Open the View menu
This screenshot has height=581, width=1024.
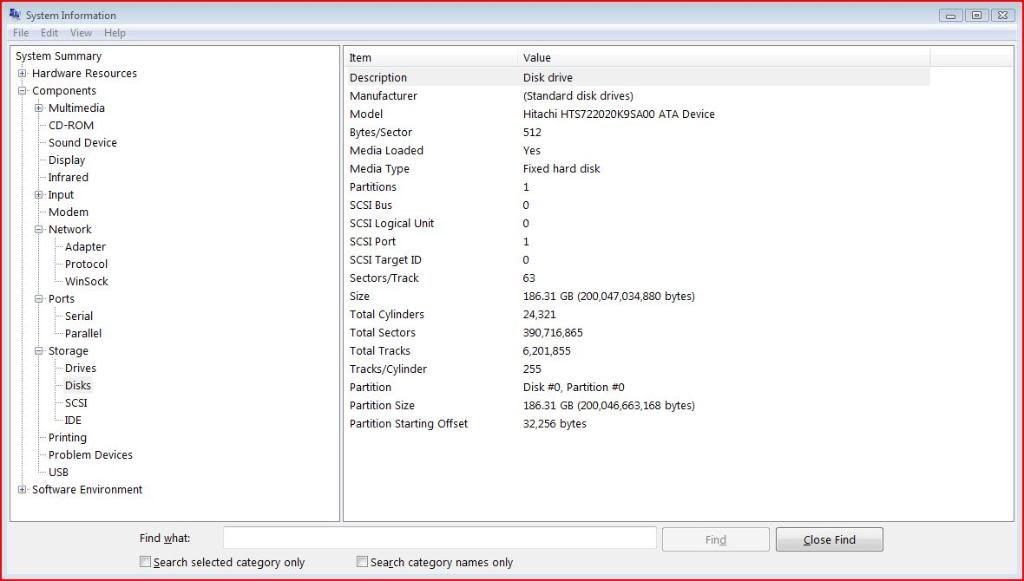coord(80,33)
